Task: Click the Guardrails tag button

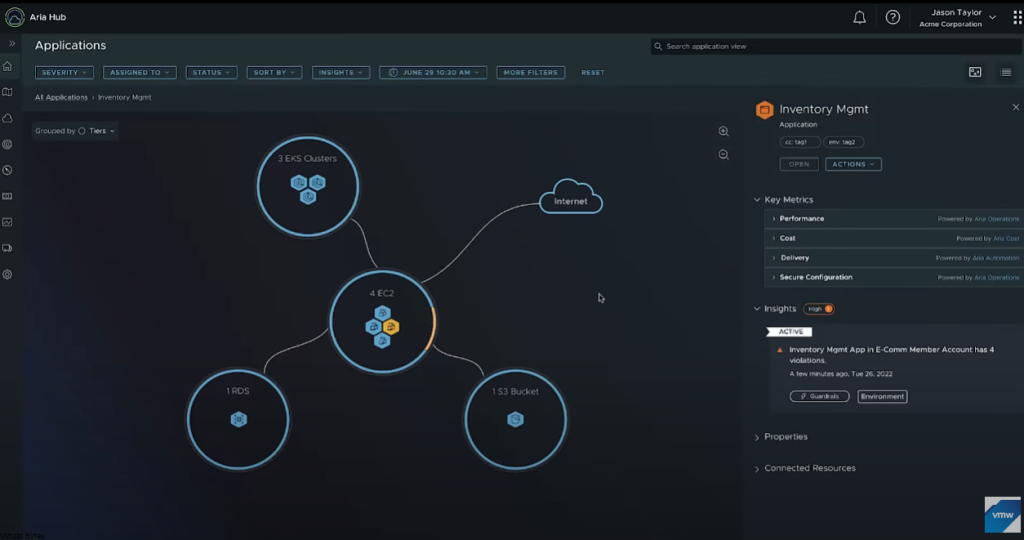Action: click(x=820, y=396)
